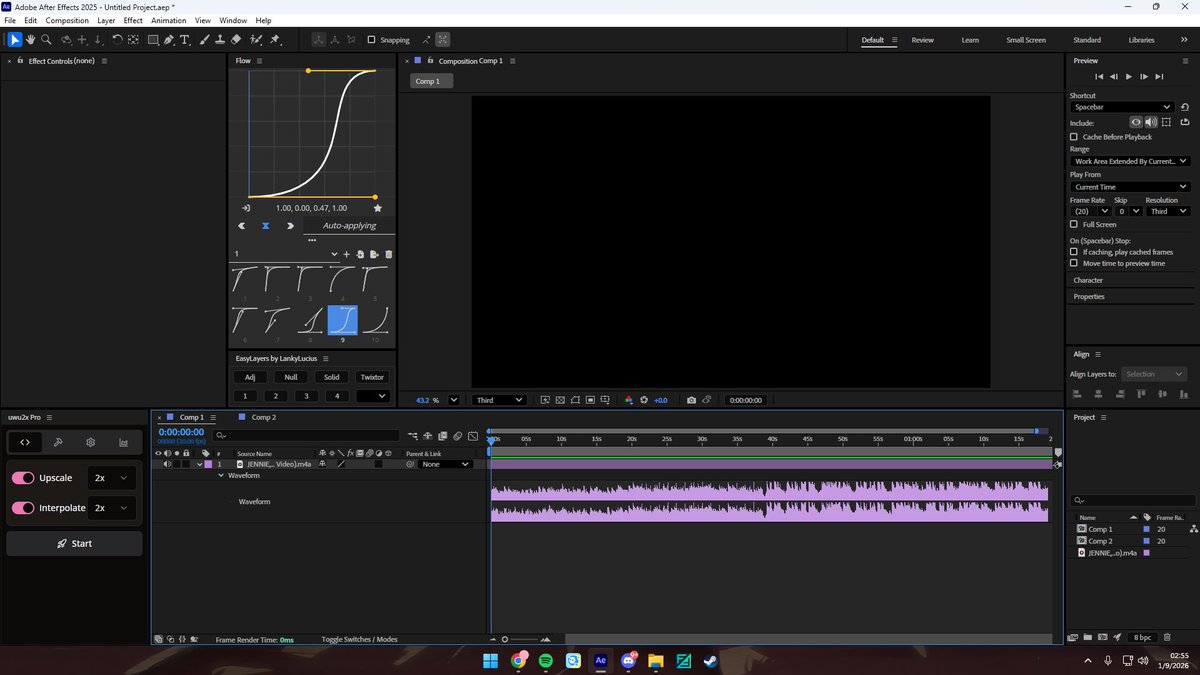The height and width of the screenshot is (675, 1200).
Task: Select Flow curve preset 9
Action: tap(343, 320)
